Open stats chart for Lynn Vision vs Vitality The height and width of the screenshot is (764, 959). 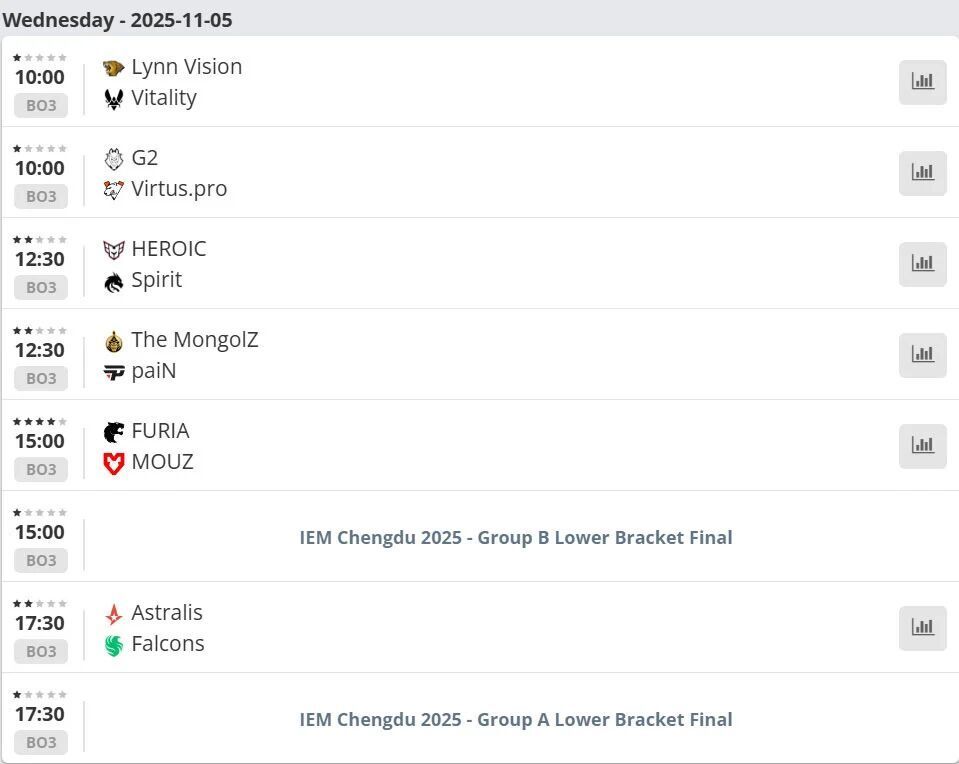922,82
